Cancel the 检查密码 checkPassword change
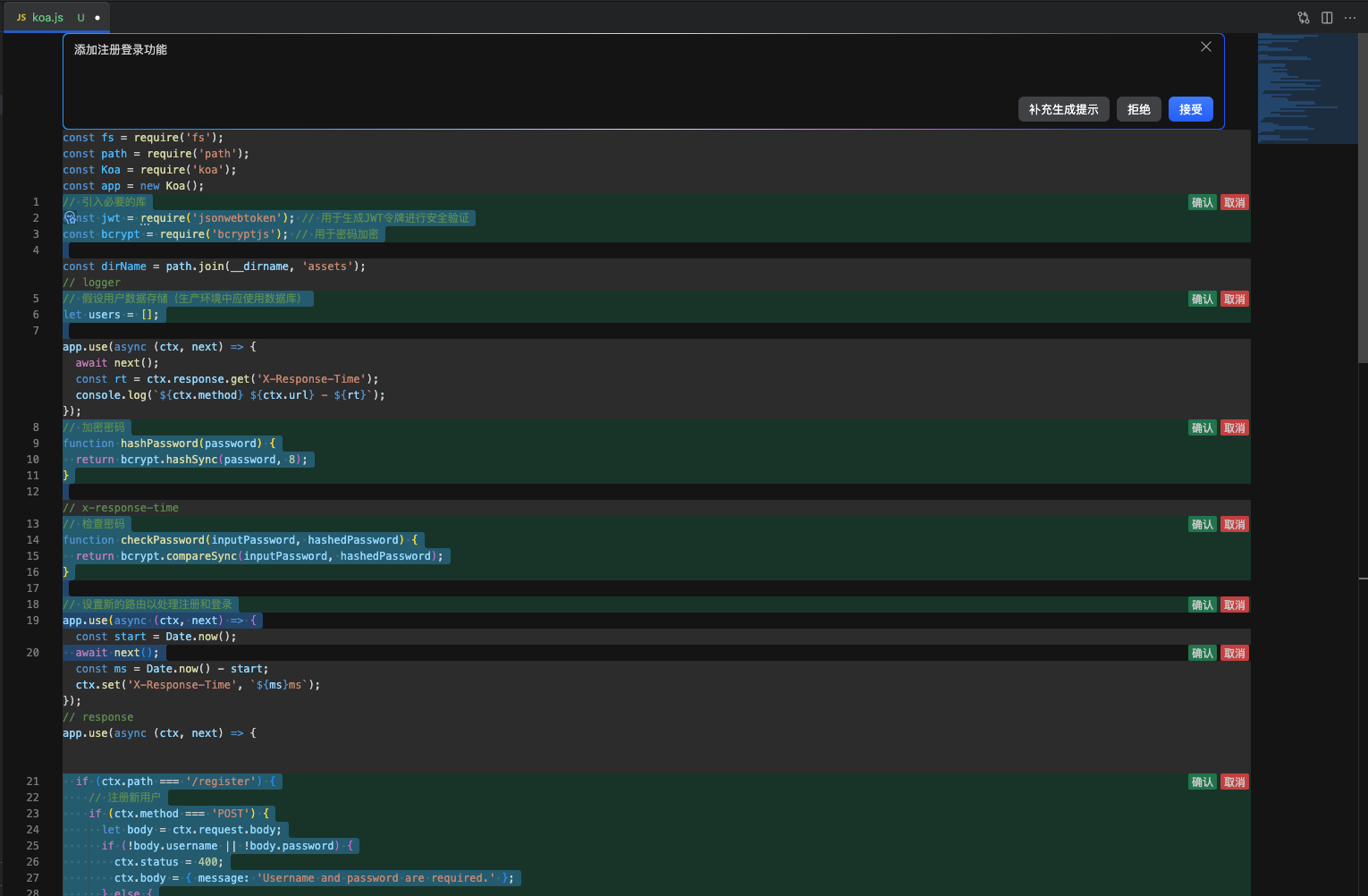 [x=1235, y=525]
